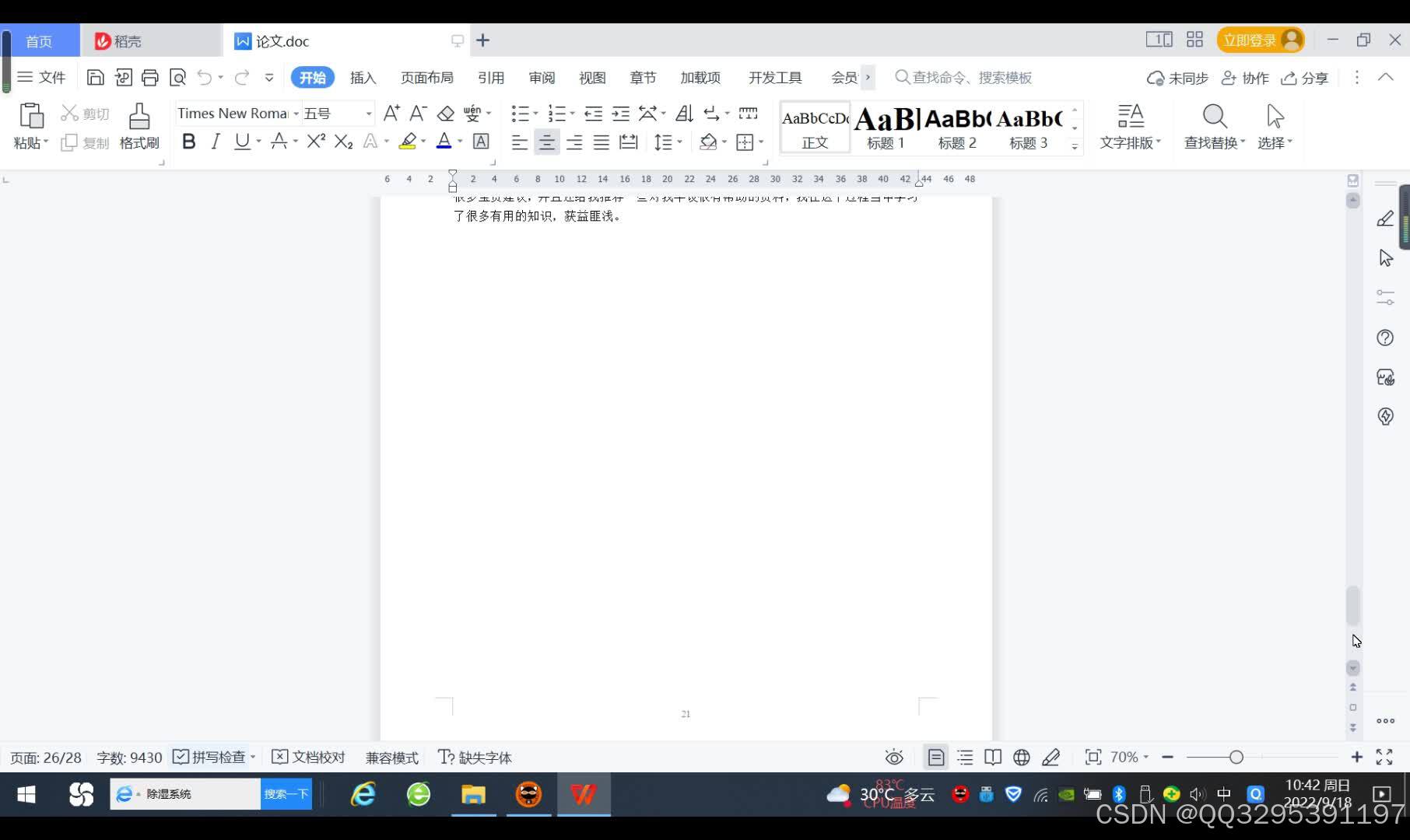Click the Increase Indent icon
The image size is (1410, 840).
620,114
